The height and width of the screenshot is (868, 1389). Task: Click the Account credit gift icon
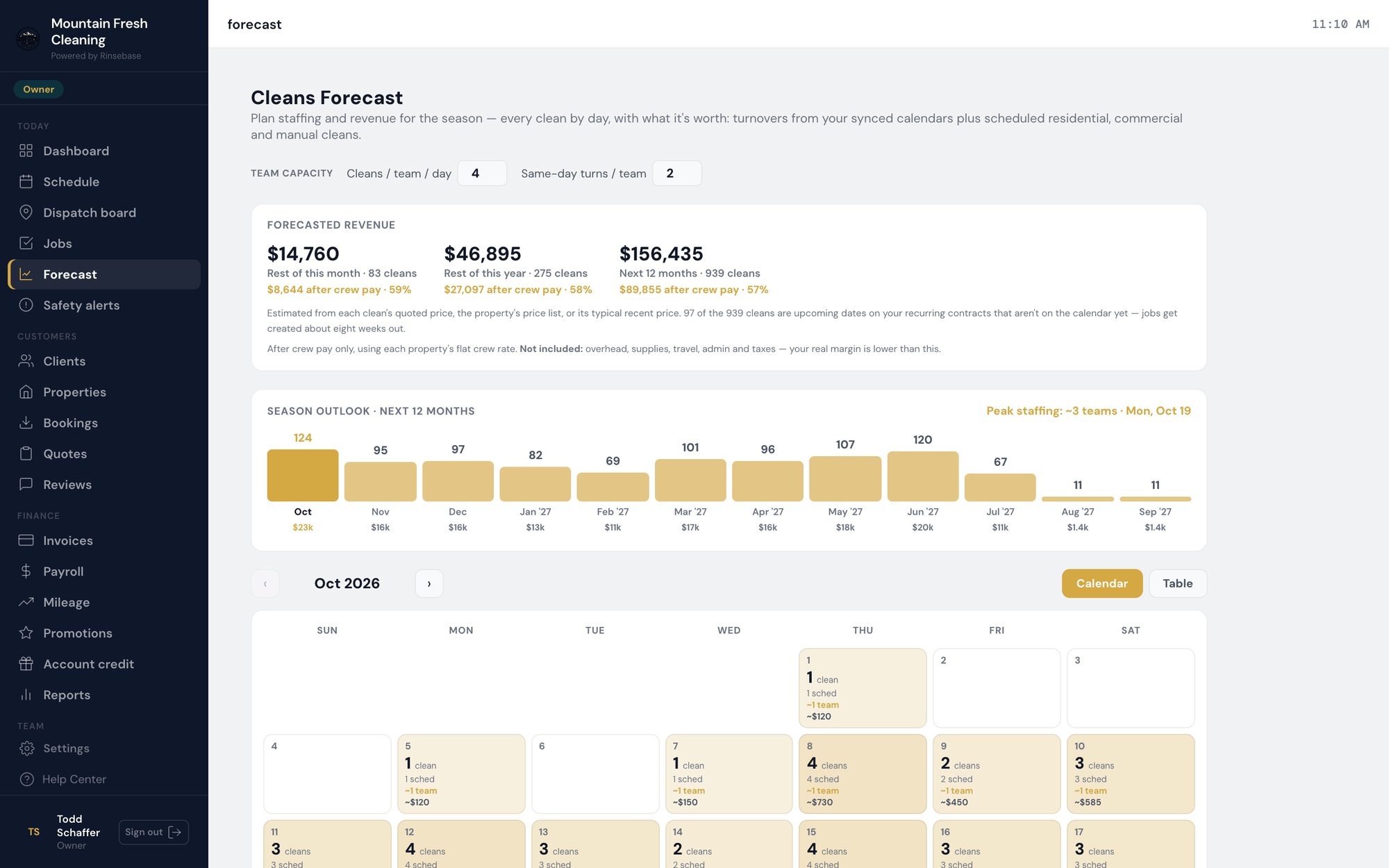click(x=26, y=664)
